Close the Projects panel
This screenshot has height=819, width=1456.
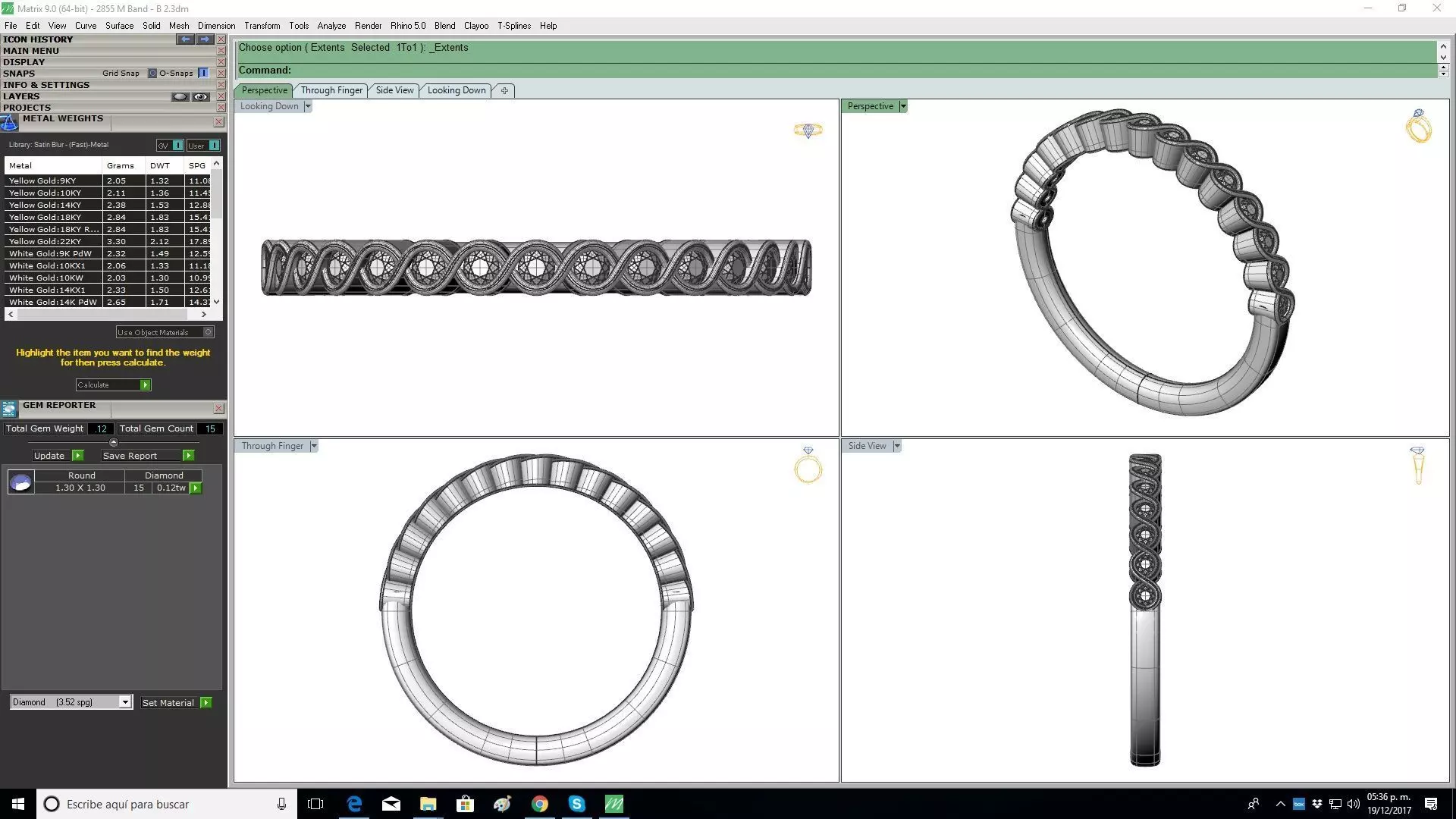click(x=221, y=108)
